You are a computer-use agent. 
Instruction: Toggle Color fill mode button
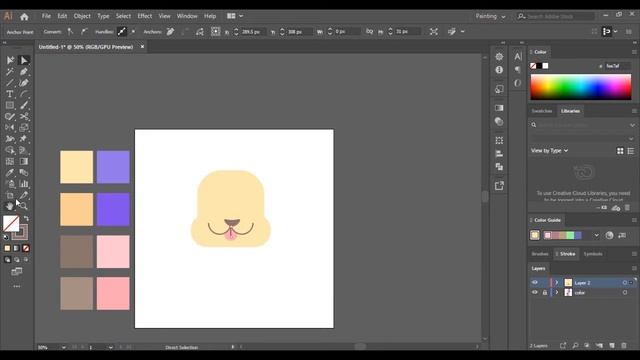pos(7,248)
